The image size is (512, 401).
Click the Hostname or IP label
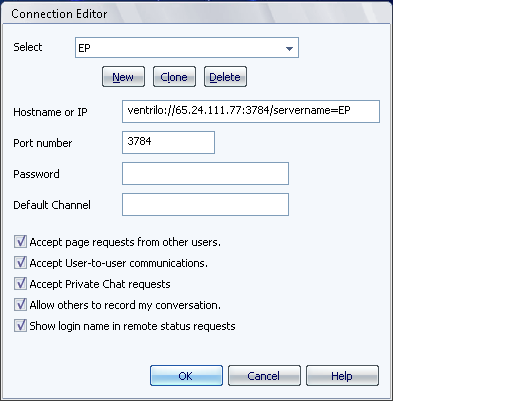pyautogui.click(x=50, y=112)
